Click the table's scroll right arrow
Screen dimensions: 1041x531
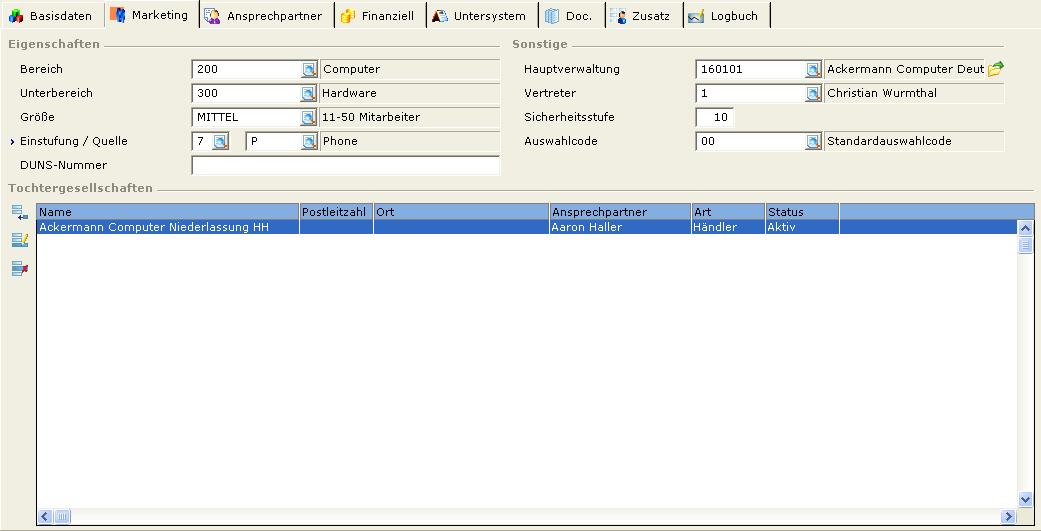1008,516
